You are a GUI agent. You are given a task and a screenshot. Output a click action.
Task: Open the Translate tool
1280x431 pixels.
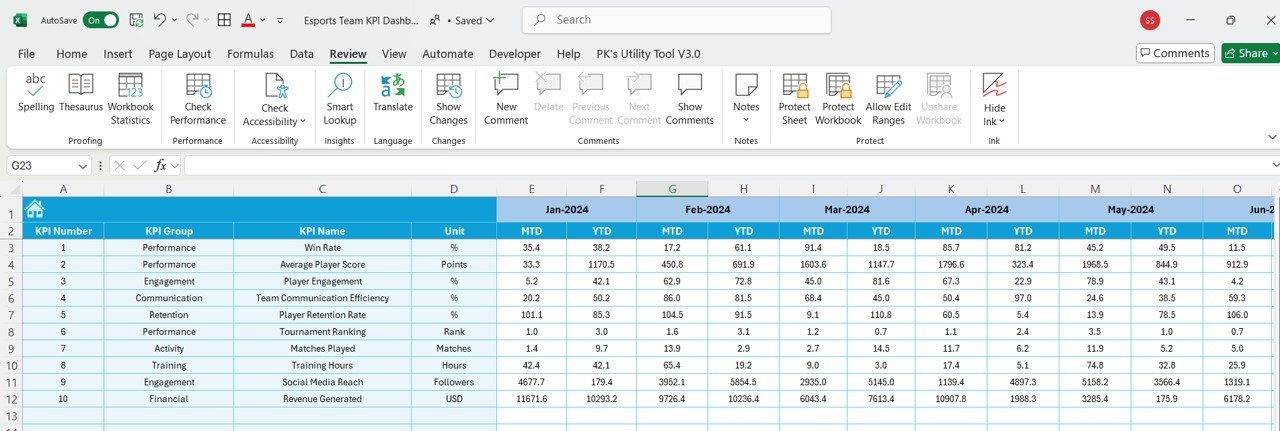click(x=393, y=93)
